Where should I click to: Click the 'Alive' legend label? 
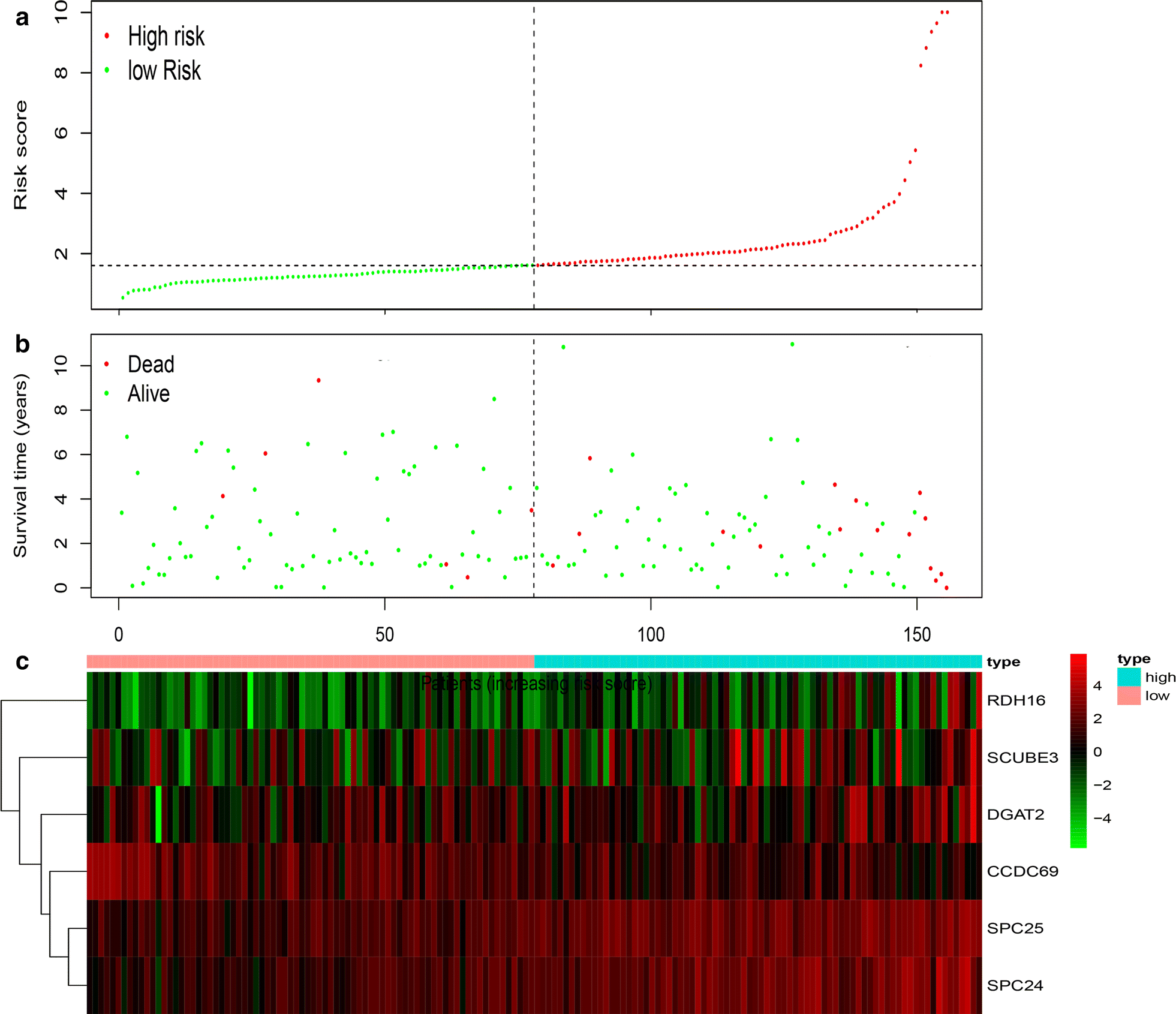point(149,393)
